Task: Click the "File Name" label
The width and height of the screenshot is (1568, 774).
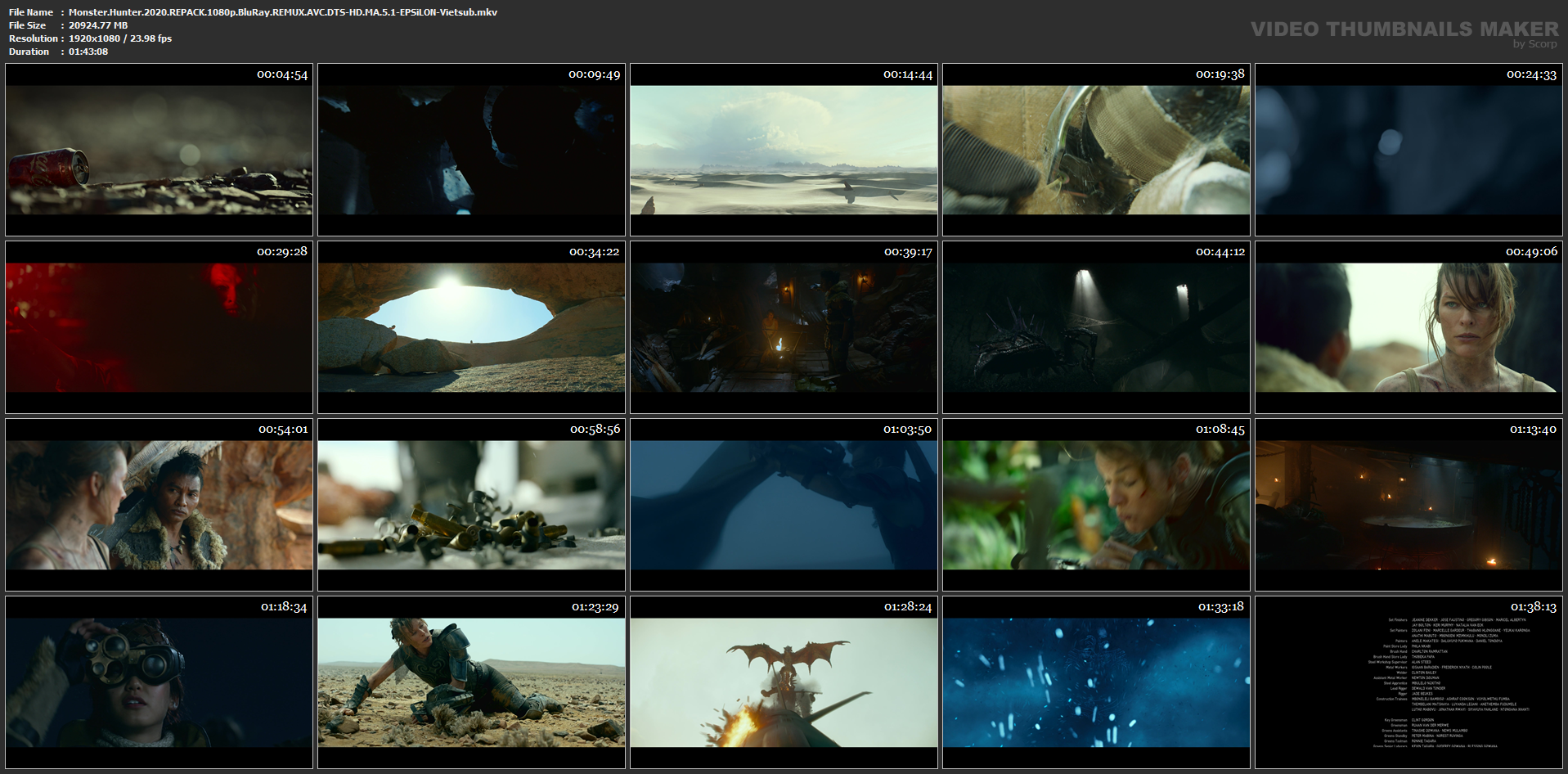Action: point(31,12)
